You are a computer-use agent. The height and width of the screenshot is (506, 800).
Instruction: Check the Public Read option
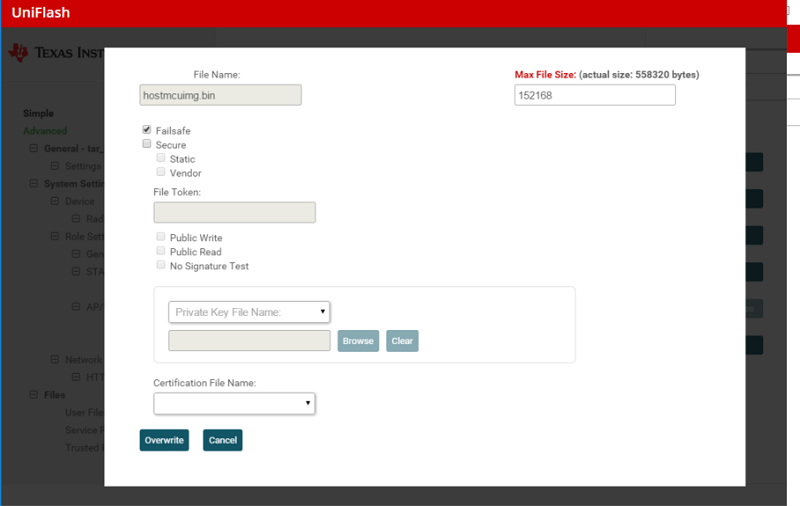[161, 252]
